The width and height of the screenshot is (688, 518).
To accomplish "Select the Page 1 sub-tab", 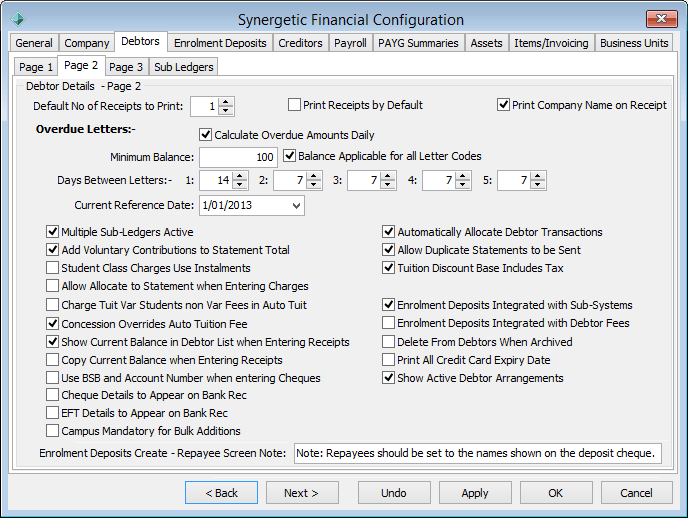I will tap(36, 67).
